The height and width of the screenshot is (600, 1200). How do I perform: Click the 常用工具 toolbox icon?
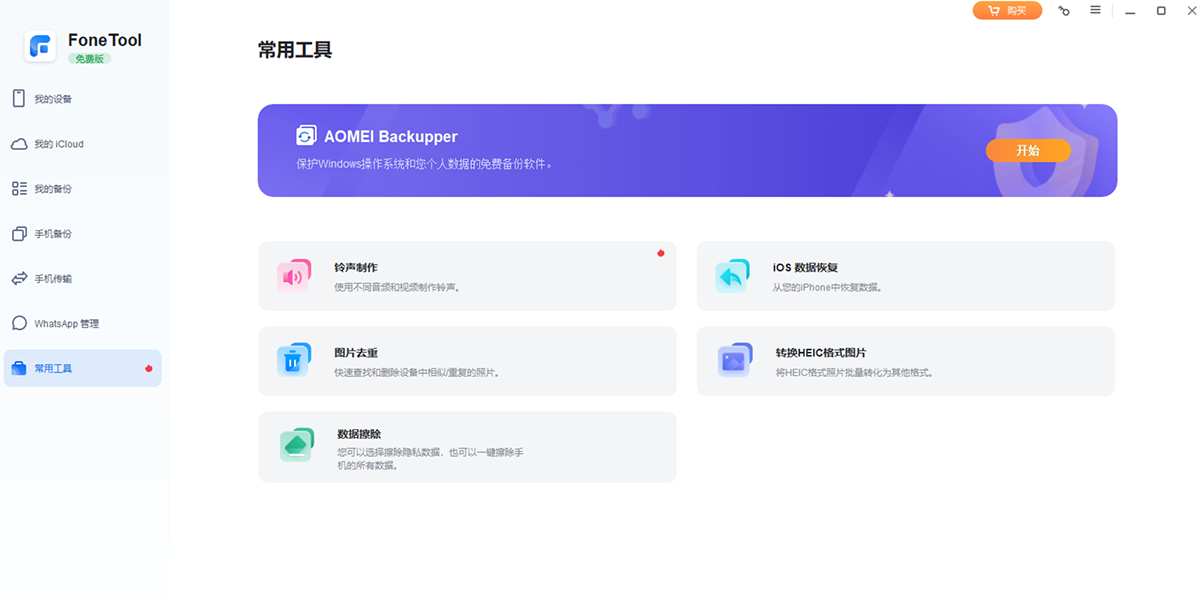[x=19, y=368]
